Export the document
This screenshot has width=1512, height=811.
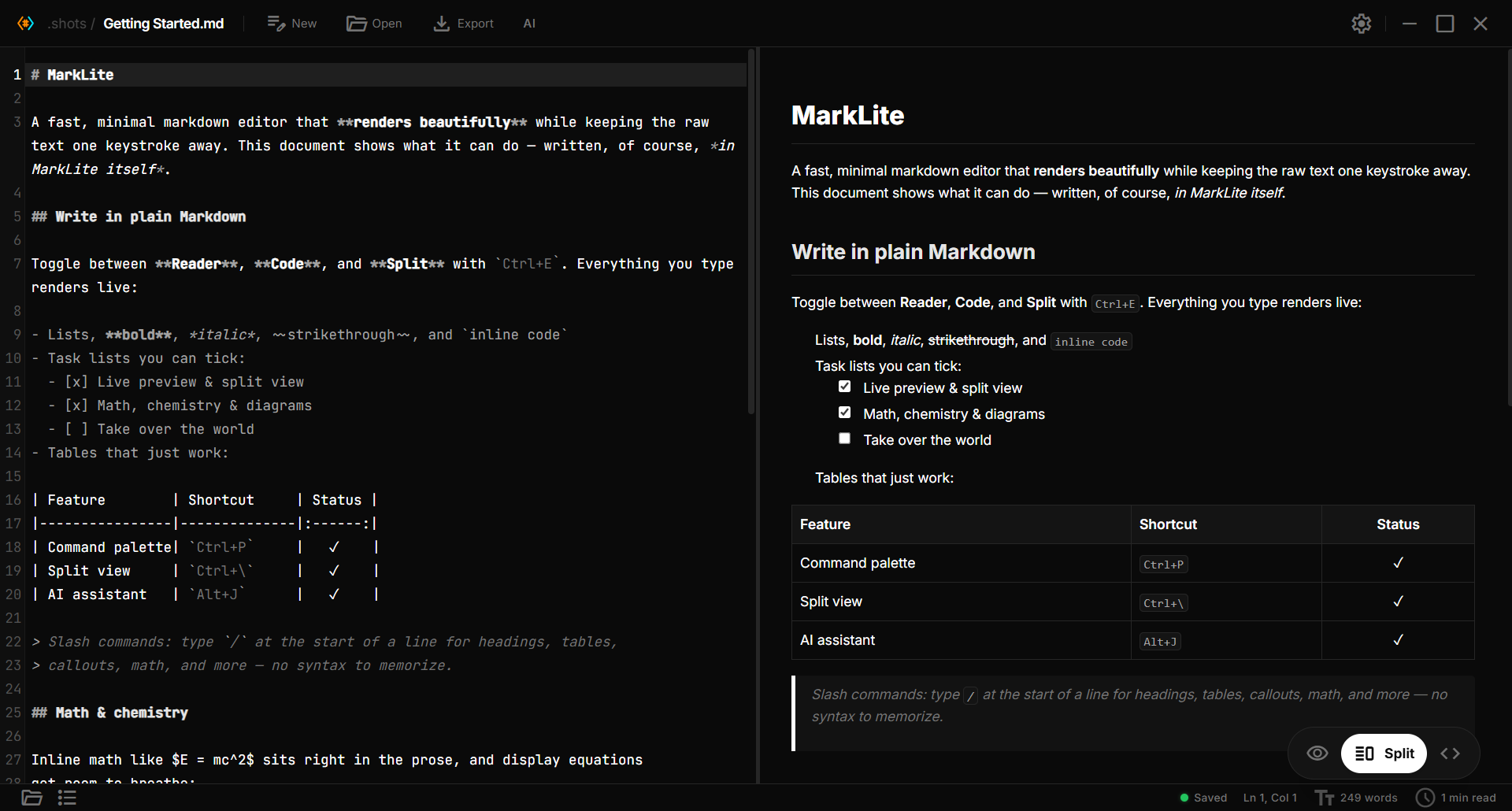(463, 24)
